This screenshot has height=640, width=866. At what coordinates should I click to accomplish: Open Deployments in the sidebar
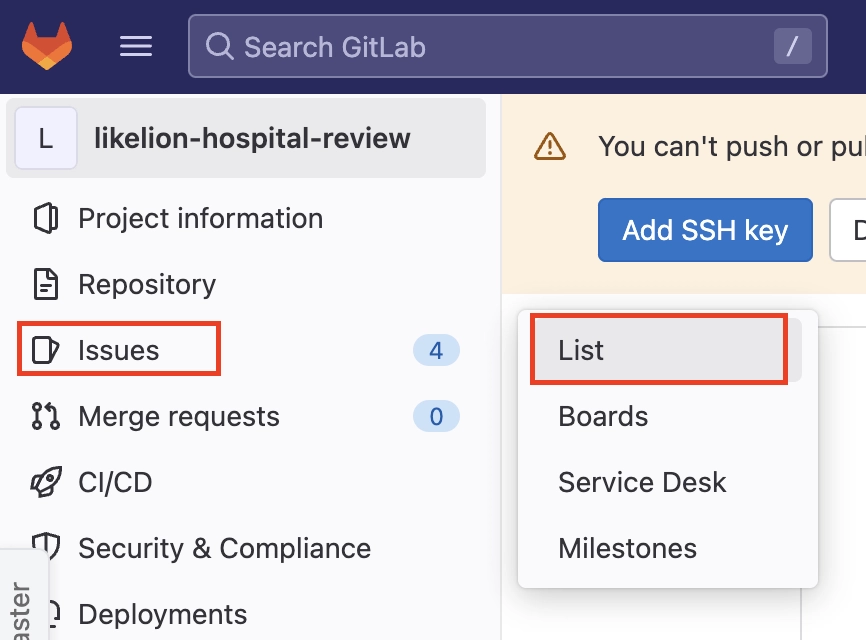(162, 614)
